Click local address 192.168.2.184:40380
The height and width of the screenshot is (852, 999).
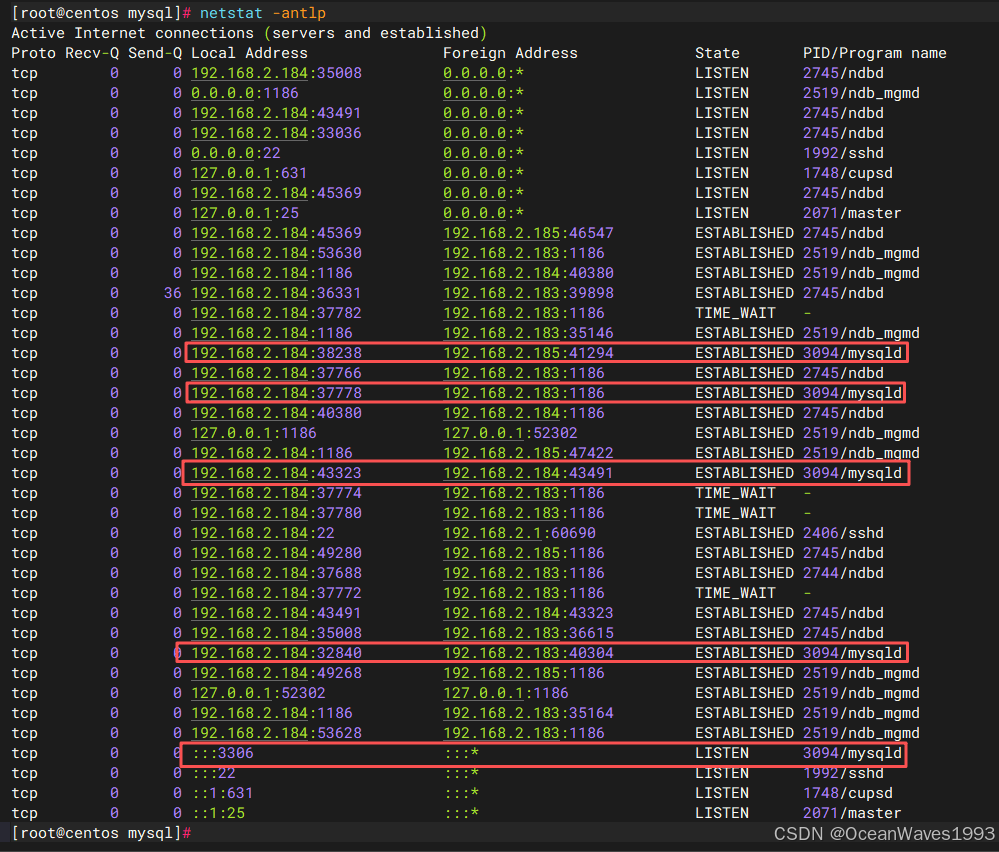click(277, 413)
